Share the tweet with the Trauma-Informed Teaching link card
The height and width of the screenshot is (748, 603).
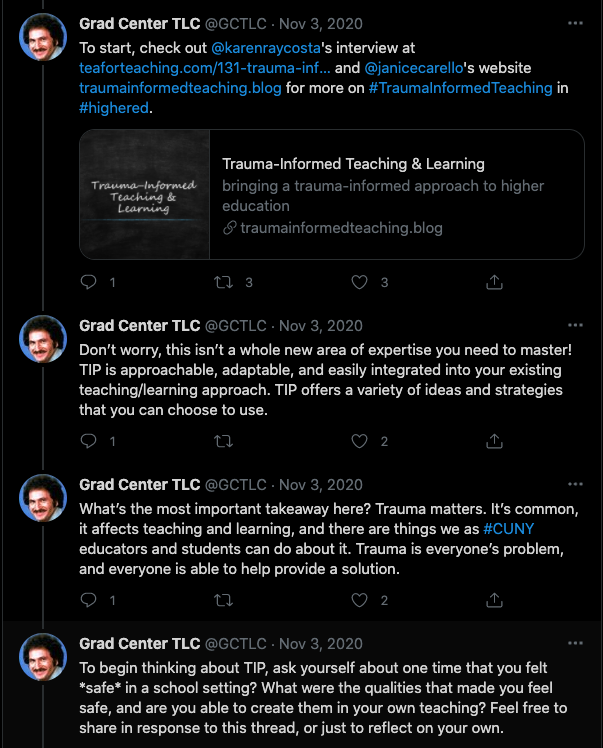(x=494, y=282)
